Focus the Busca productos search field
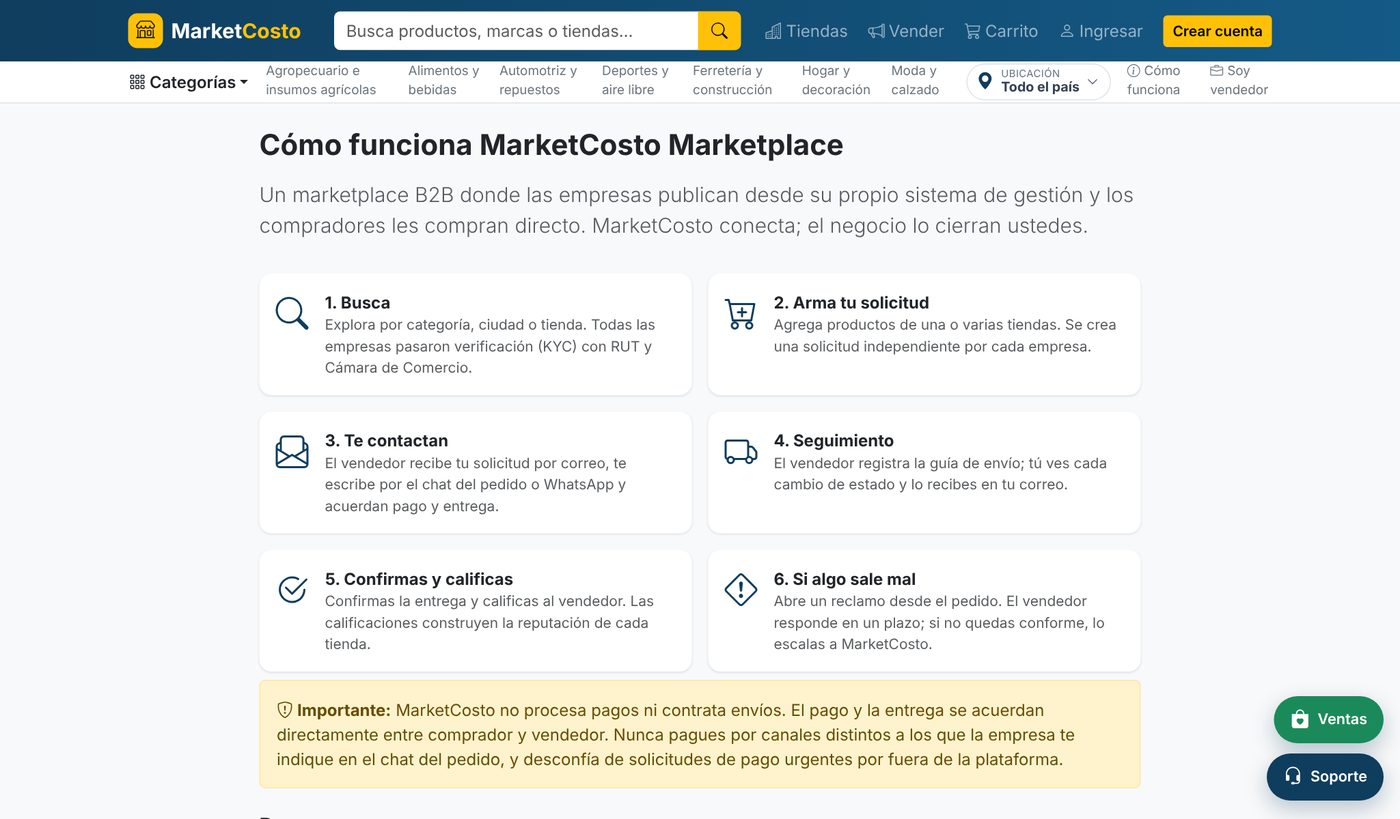Image resolution: width=1400 pixels, height=819 pixels. pyautogui.click(x=516, y=31)
